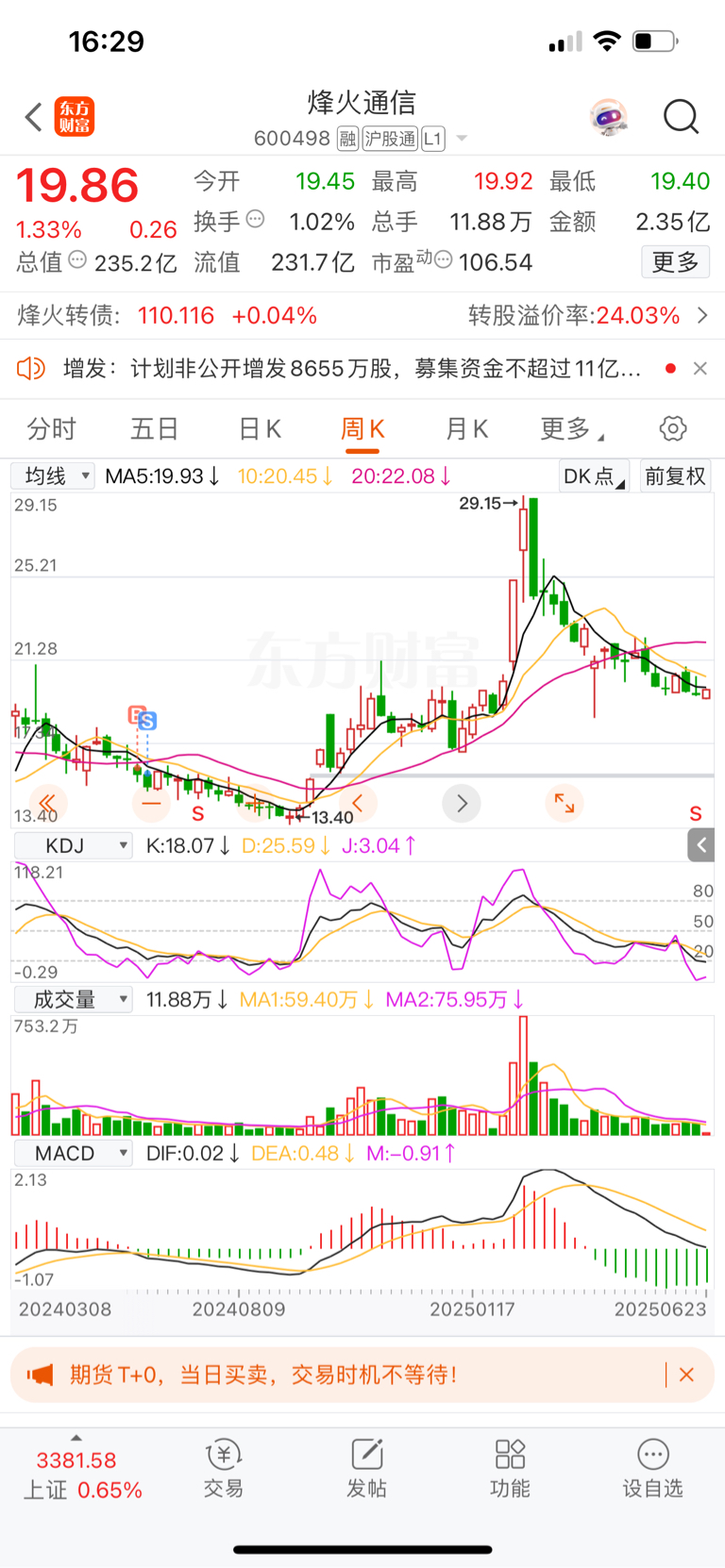The height and width of the screenshot is (1568, 725).
Task: Switch to the 月K tab
Action: (x=466, y=429)
